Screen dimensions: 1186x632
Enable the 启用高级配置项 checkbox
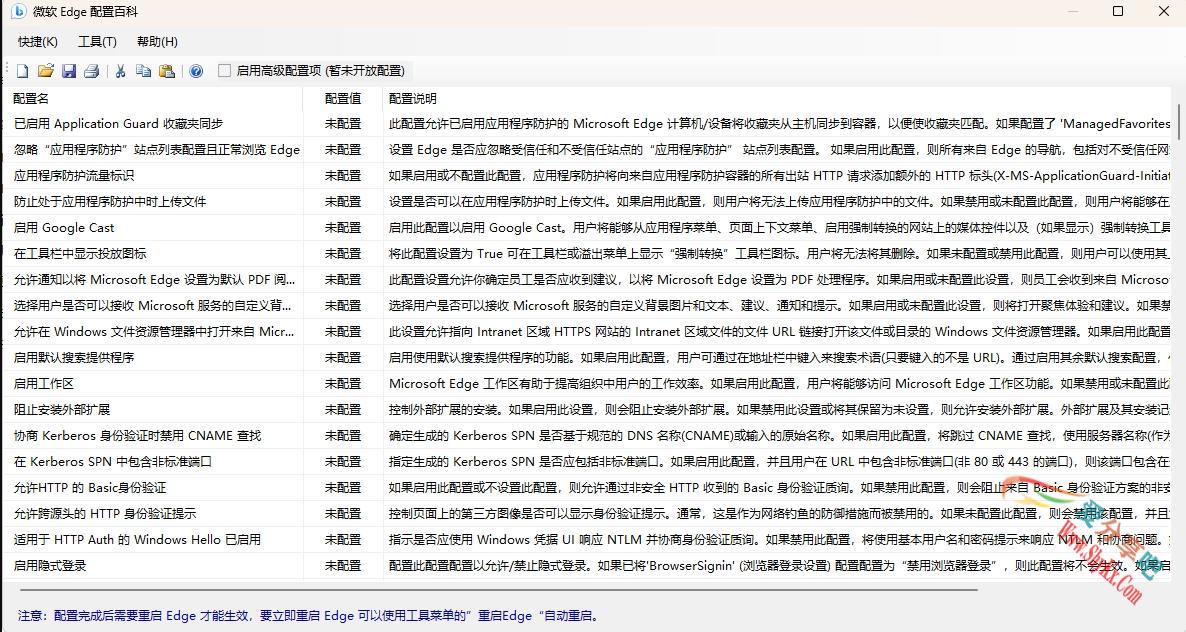(224, 70)
